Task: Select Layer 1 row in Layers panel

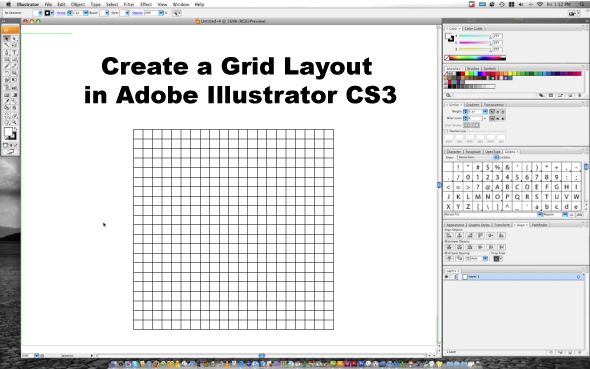Action: [514, 277]
